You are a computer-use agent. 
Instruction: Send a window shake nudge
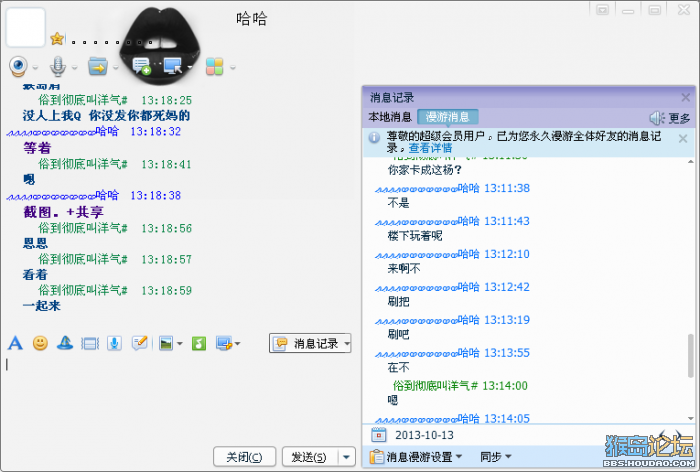[90, 343]
